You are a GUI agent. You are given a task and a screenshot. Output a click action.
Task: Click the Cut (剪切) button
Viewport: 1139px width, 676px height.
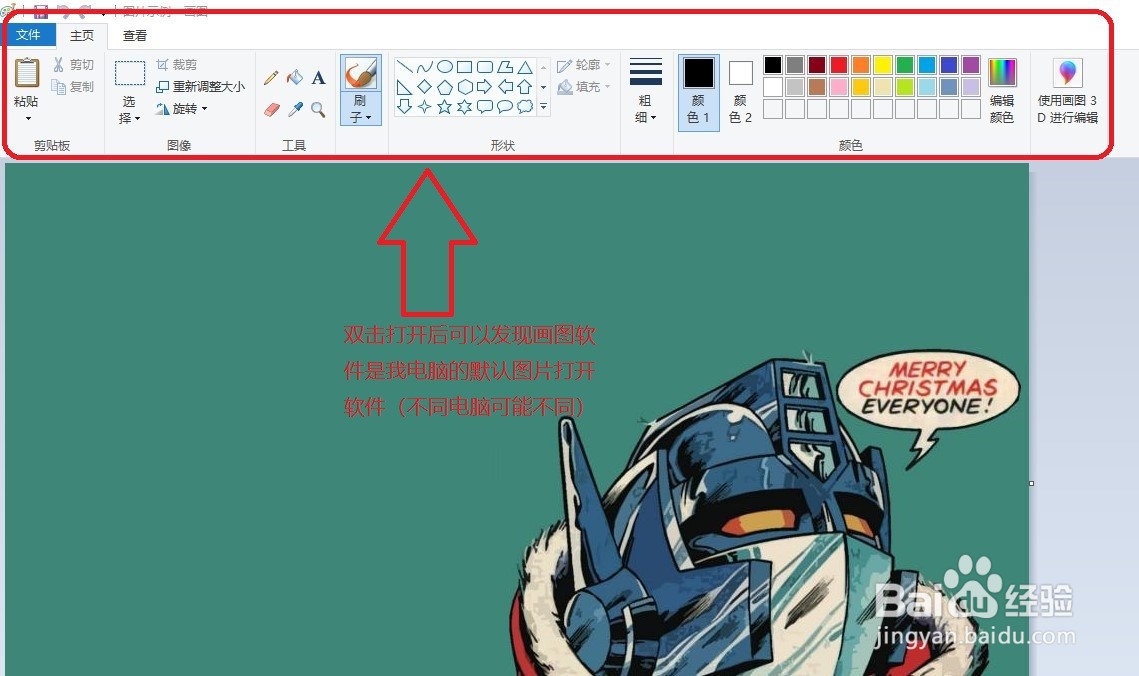click(73, 65)
